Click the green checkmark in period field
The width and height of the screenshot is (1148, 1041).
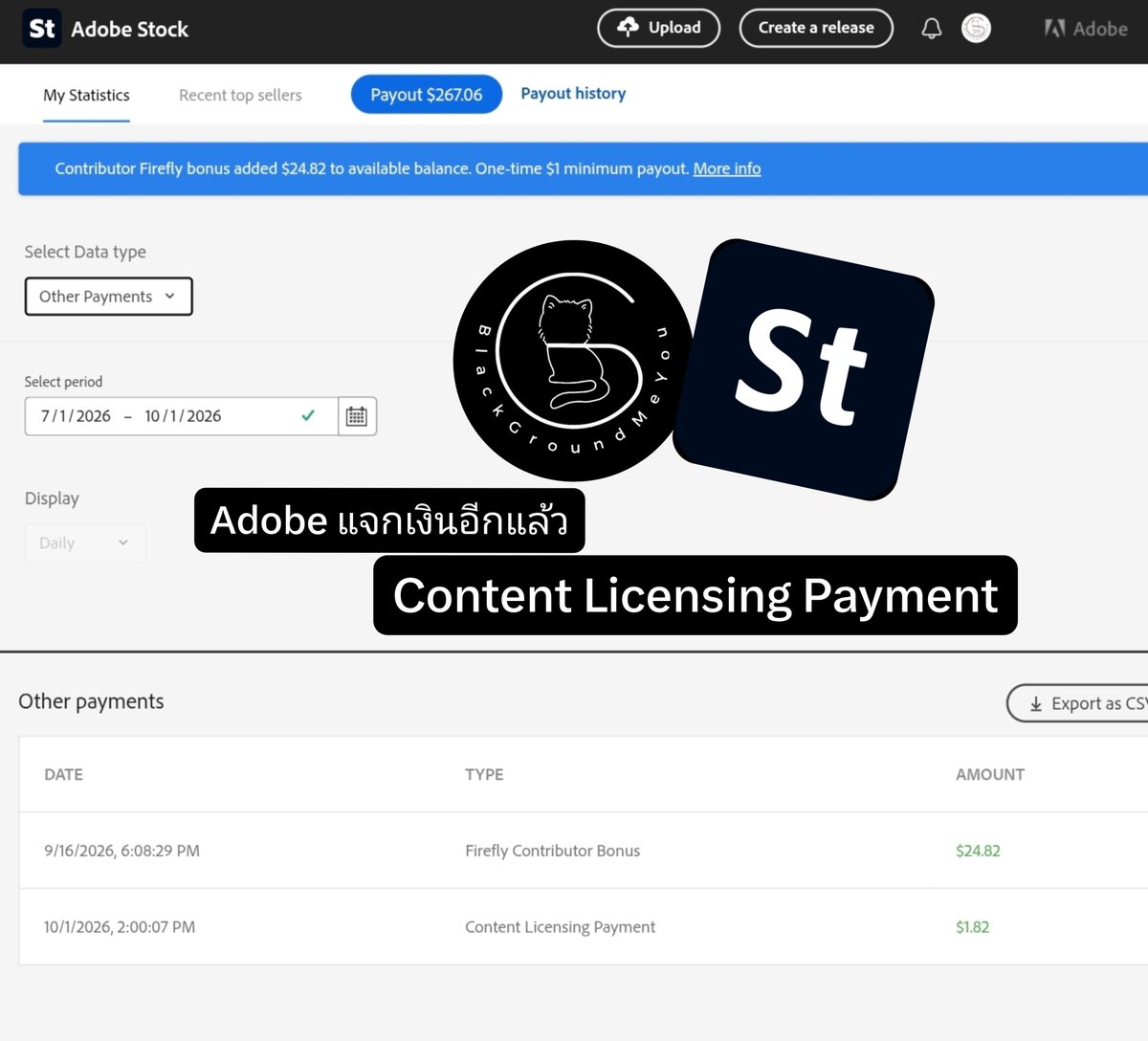tap(308, 416)
